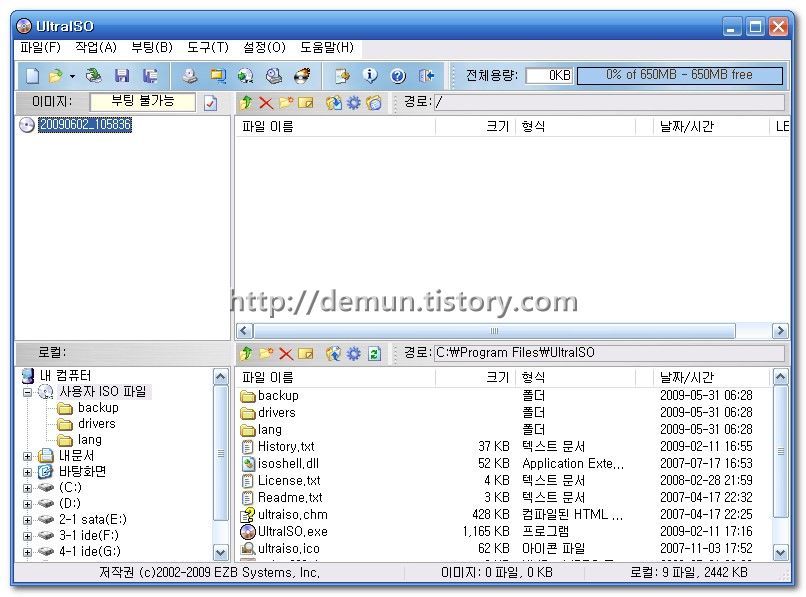The height and width of the screenshot is (597, 806).
Task: Expand the 내문서 tree node
Action: pos(28,456)
